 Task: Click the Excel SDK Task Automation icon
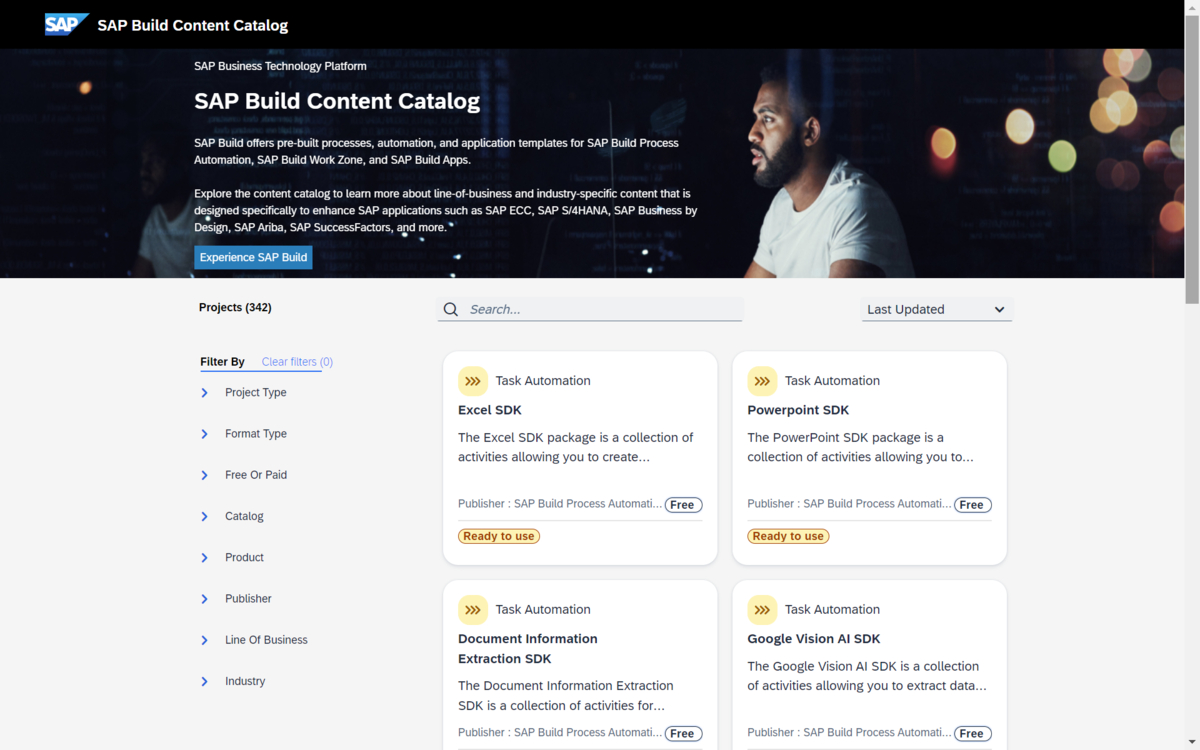[x=473, y=381]
